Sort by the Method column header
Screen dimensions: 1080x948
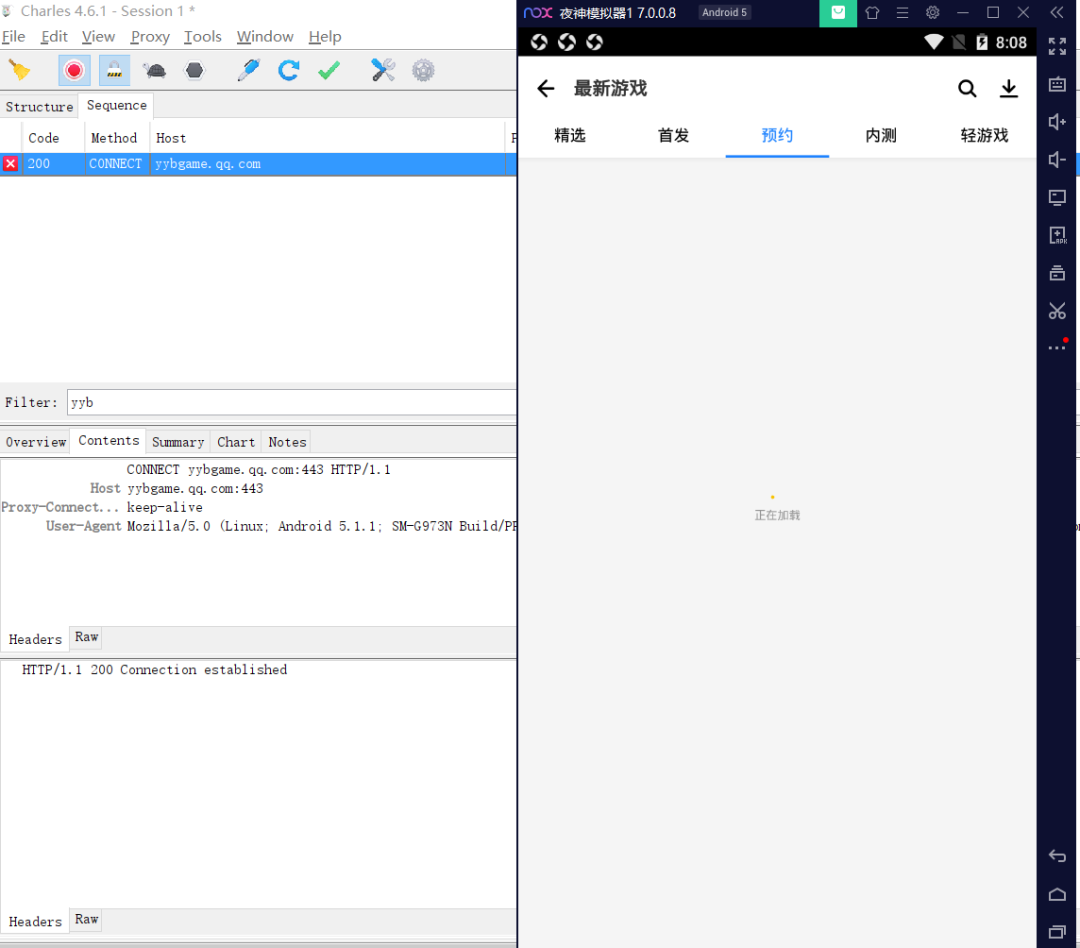(x=114, y=138)
